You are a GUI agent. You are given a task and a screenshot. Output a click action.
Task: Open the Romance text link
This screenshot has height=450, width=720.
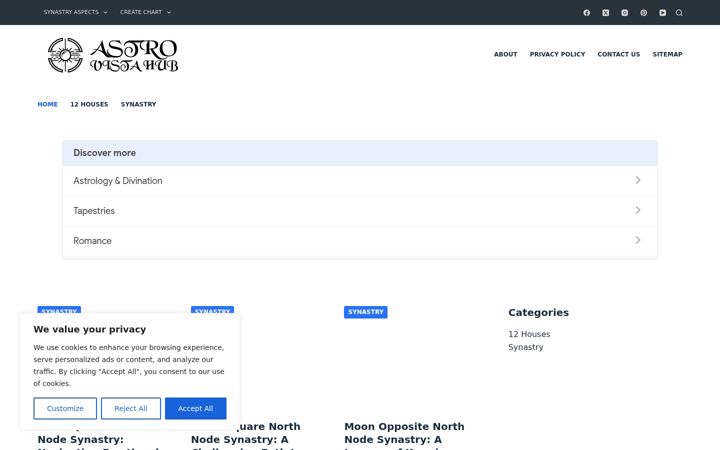92,240
